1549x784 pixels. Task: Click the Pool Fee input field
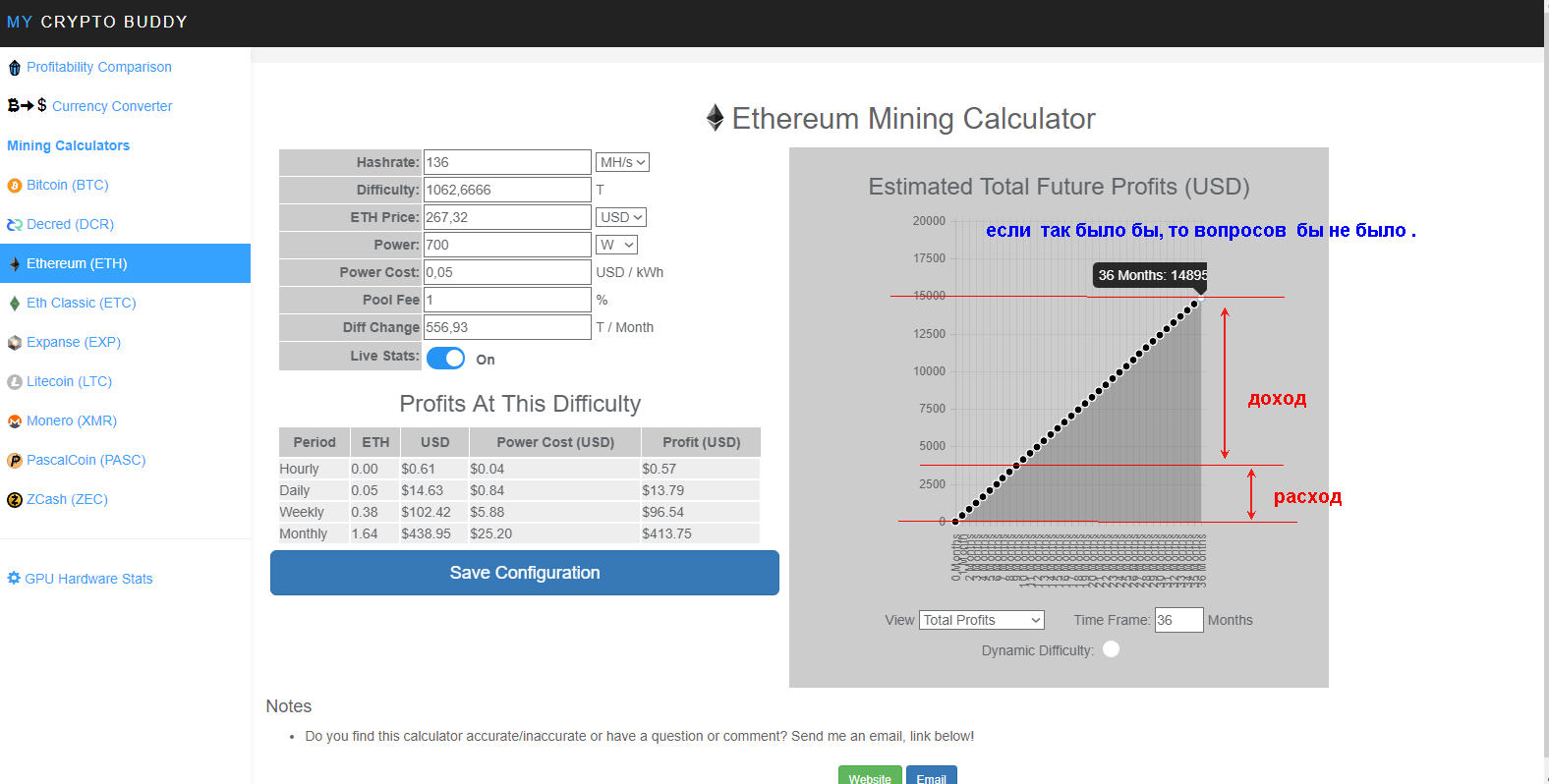pyautogui.click(x=507, y=300)
